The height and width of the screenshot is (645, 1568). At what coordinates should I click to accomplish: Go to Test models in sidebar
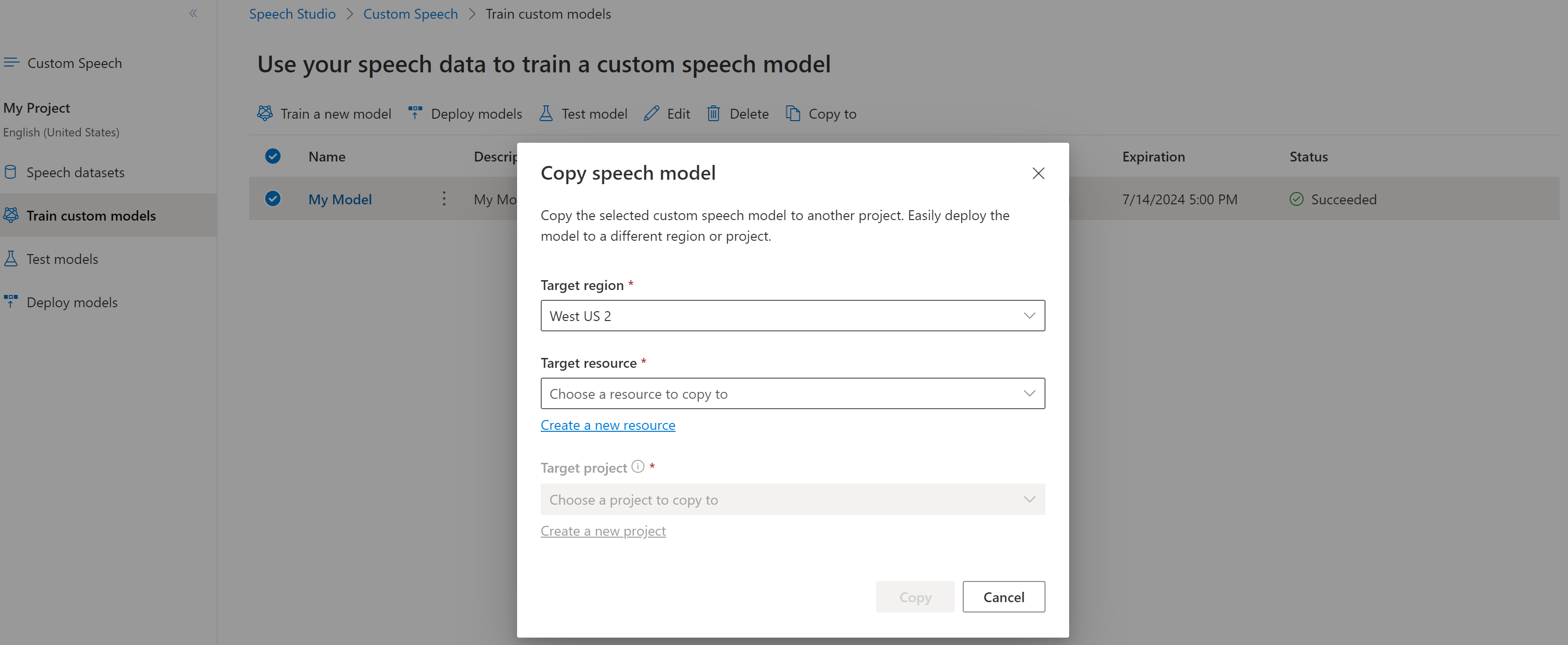62,259
